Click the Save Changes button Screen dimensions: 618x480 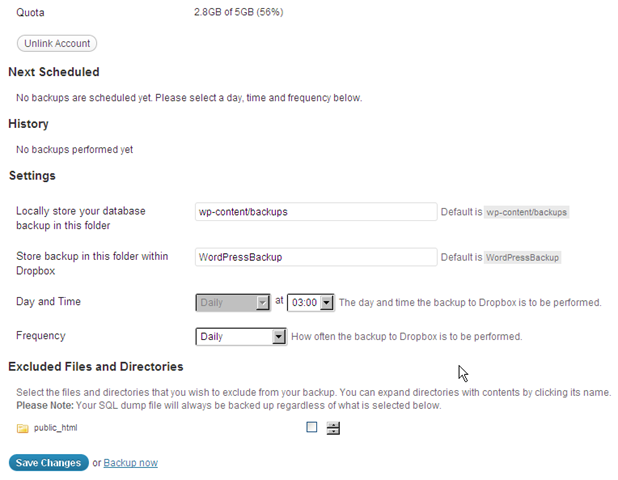[x=48, y=463]
